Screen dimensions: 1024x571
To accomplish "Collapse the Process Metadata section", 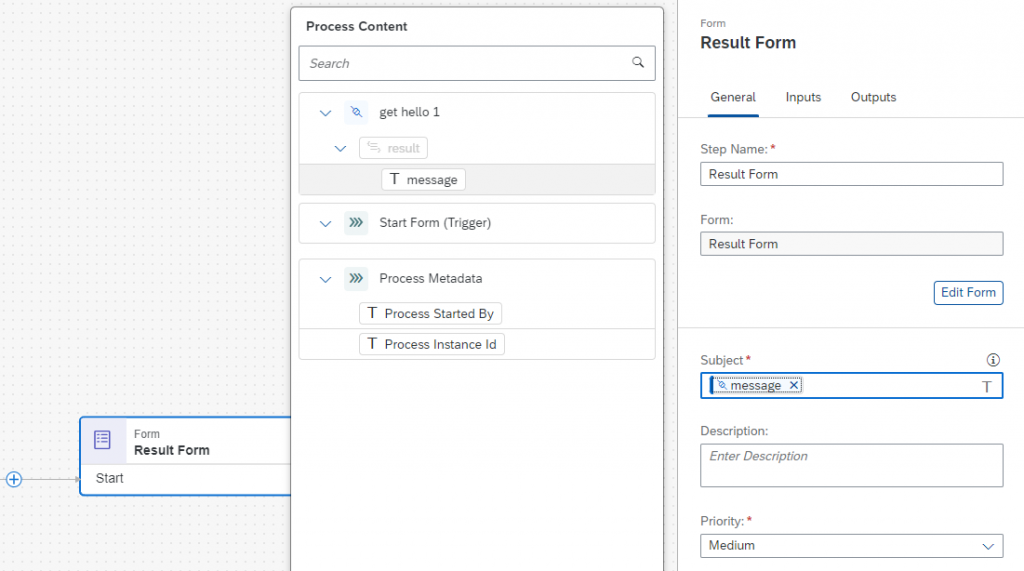I will pos(325,280).
